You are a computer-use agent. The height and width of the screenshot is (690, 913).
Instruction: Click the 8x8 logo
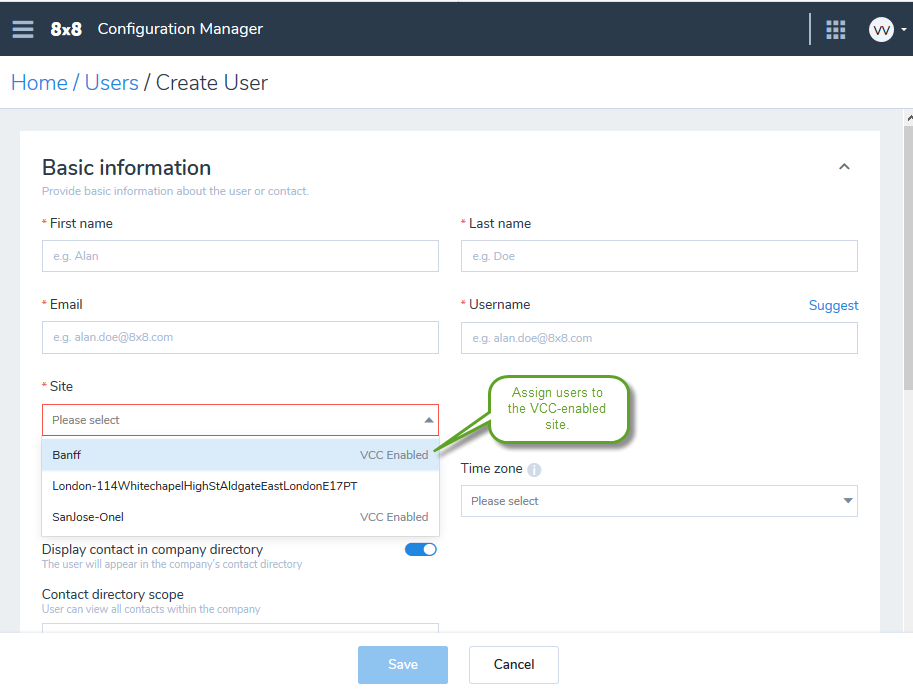(x=66, y=29)
